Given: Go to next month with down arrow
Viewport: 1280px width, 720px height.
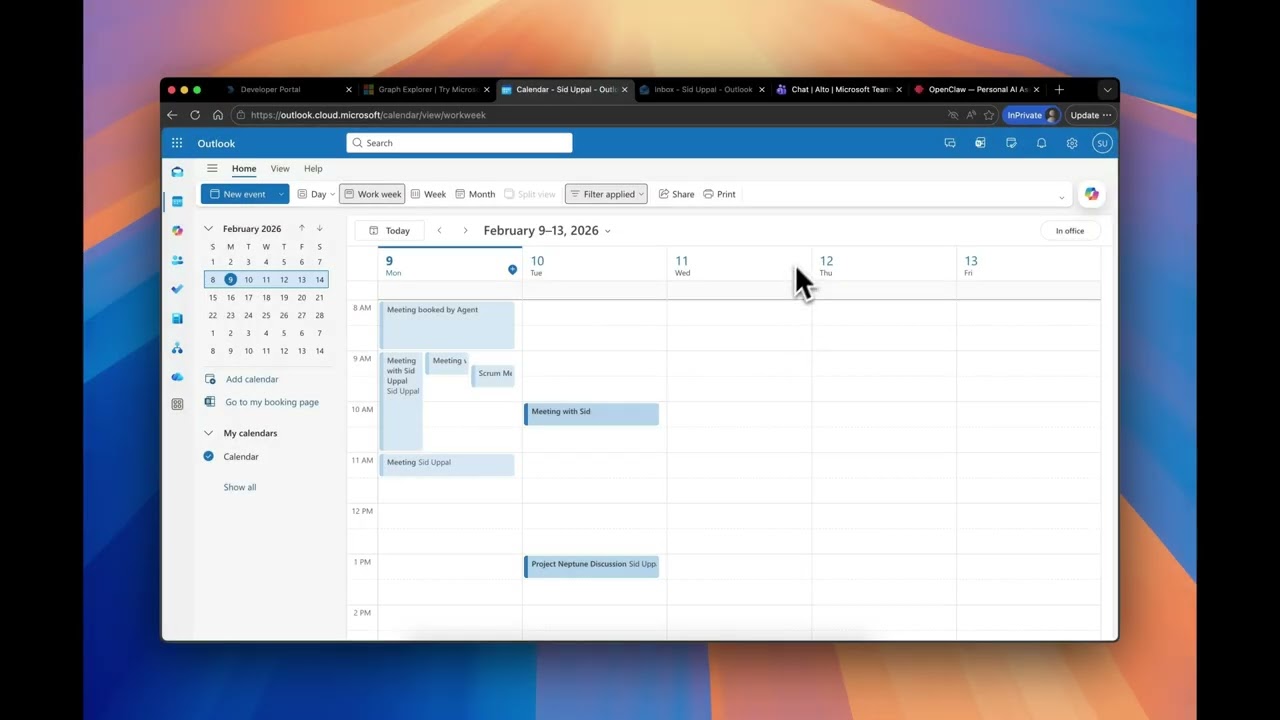Looking at the screenshot, I should [319, 228].
